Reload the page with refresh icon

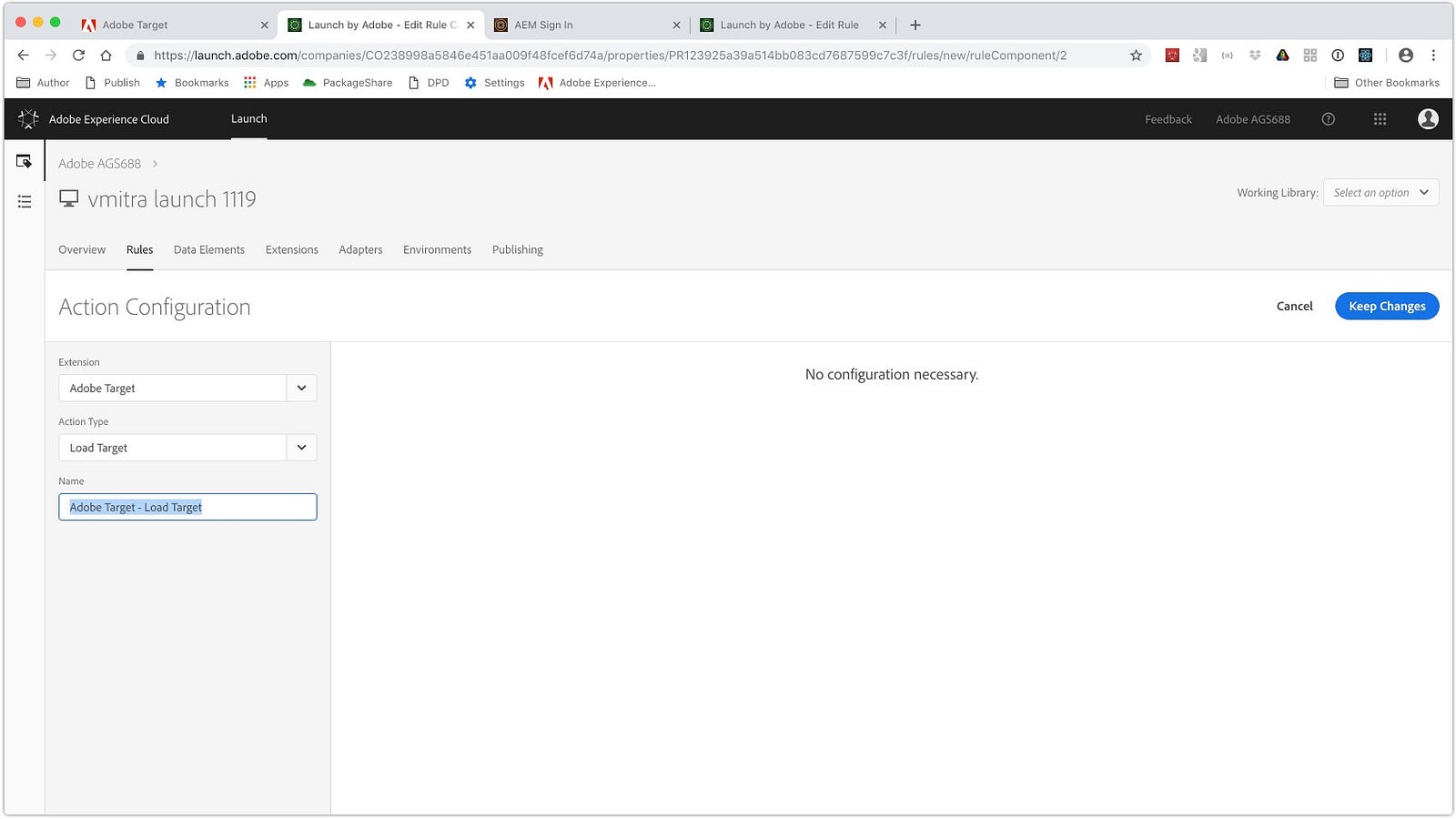pyautogui.click(x=78, y=56)
